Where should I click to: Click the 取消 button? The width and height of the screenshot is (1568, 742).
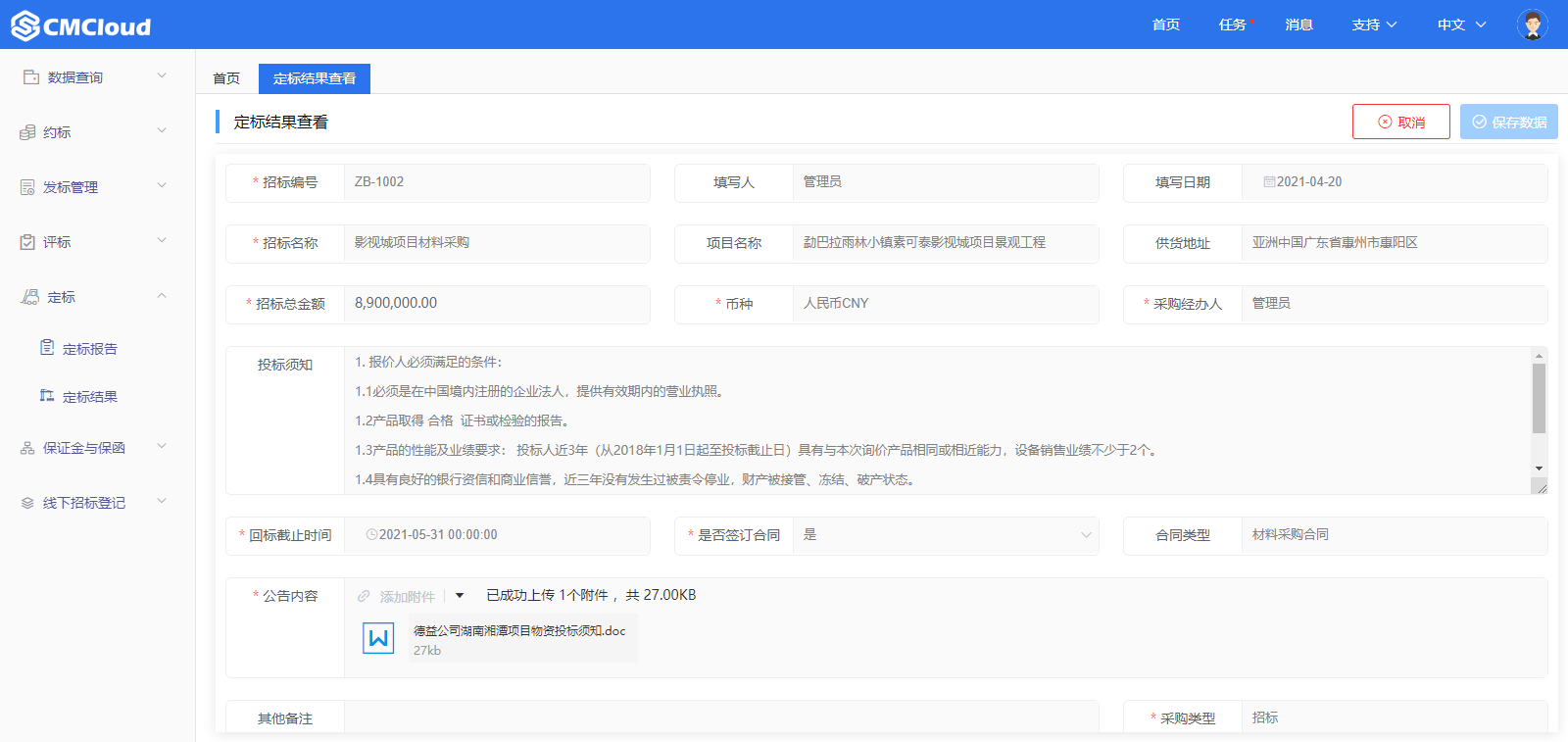1401,122
